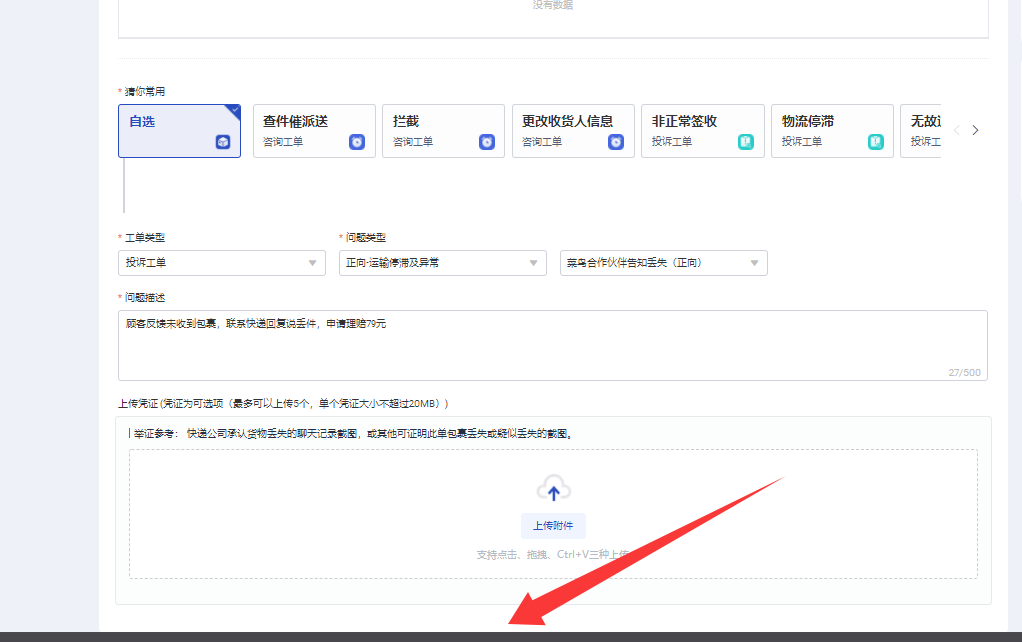This screenshot has height=642, width=1022.
Task: Select the 自选 option card
Action: 179,131
